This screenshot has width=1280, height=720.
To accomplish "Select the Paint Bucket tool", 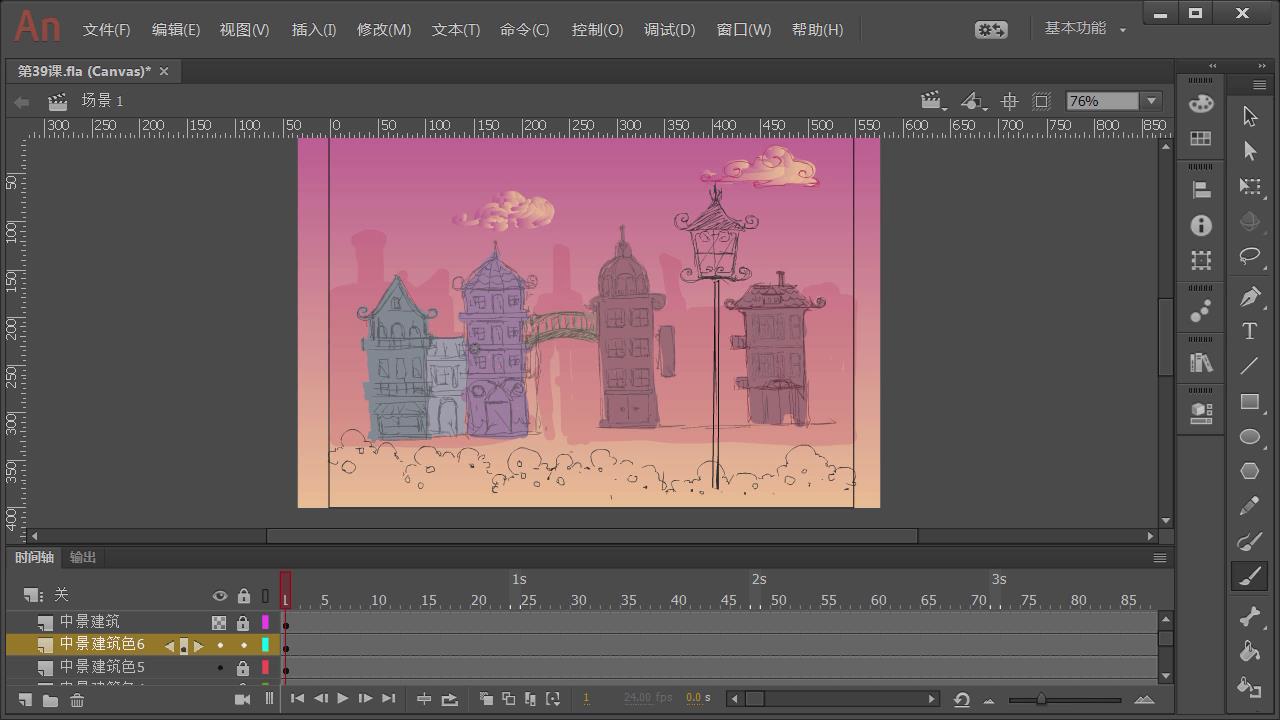I will (1250, 652).
